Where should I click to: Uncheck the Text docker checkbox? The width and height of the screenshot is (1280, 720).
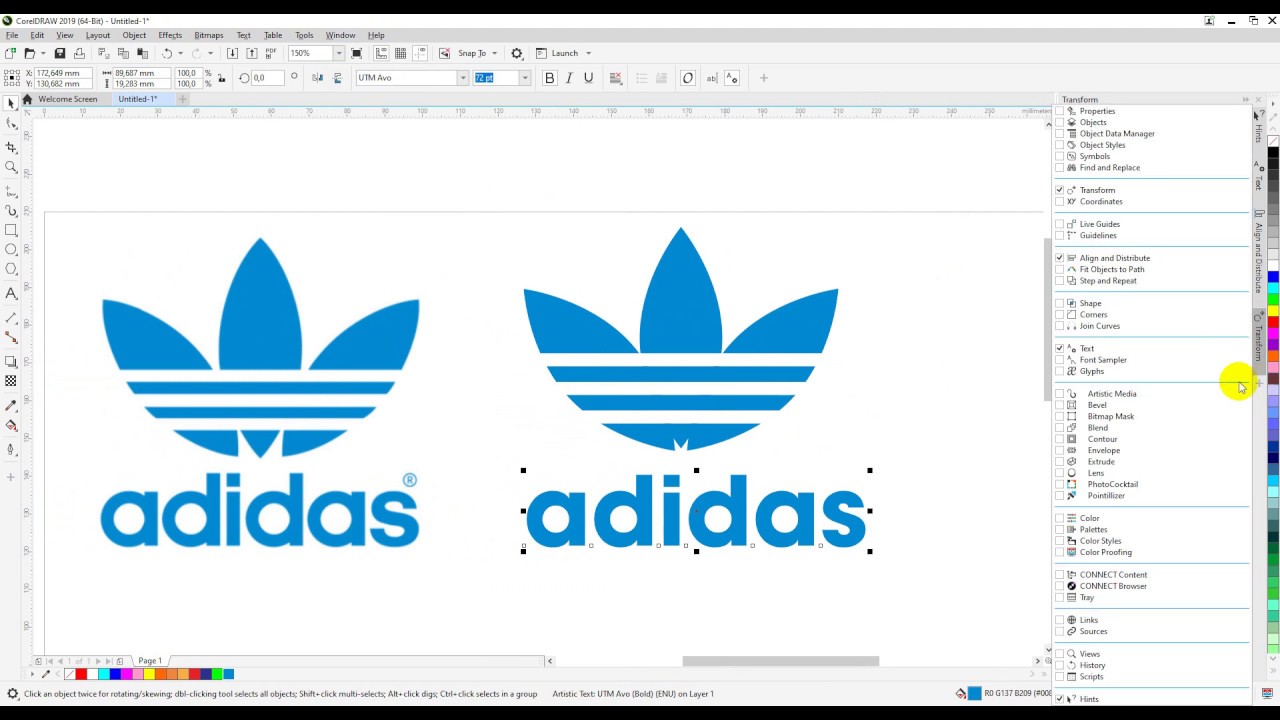point(1060,348)
